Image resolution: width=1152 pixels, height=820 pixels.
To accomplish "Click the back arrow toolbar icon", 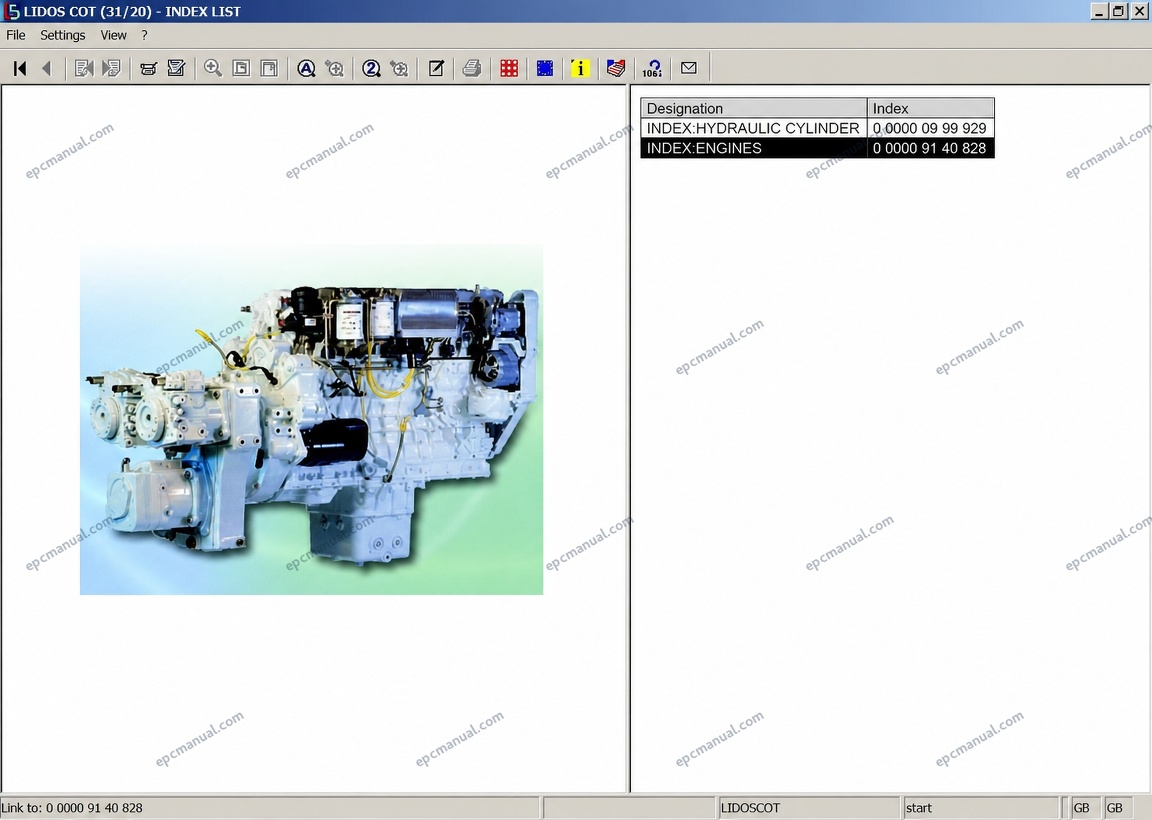I will point(47,68).
